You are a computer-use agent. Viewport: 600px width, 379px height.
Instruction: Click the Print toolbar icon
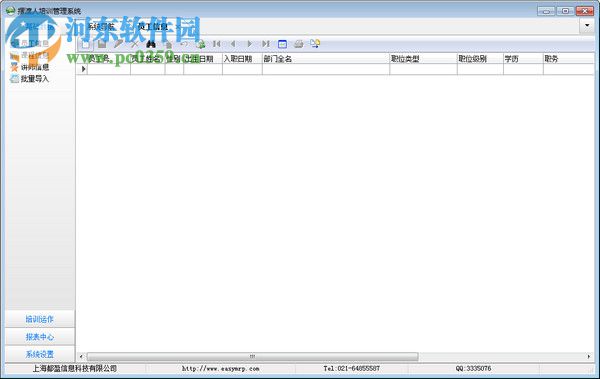pyautogui.click(x=298, y=44)
